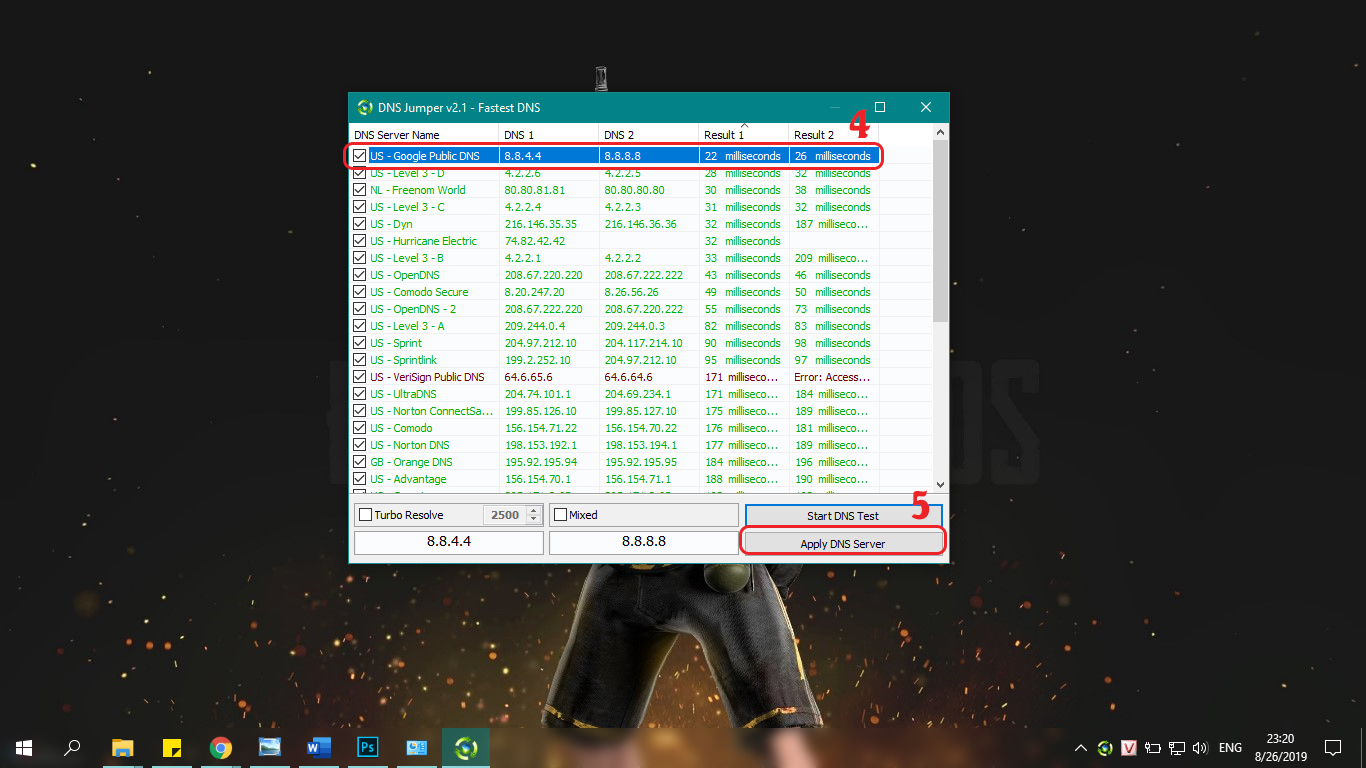
Task: Open the Windows Start menu
Action: (x=23, y=747)
